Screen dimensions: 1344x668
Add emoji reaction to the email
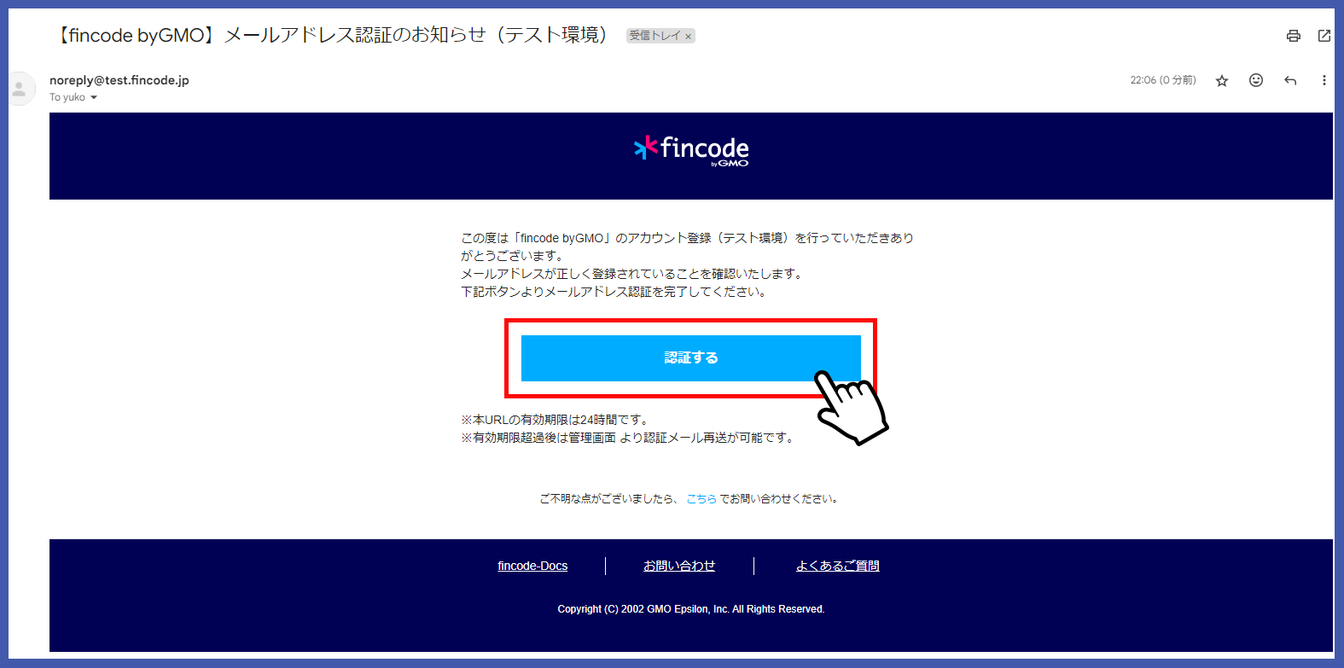[x=1256, y=81]
